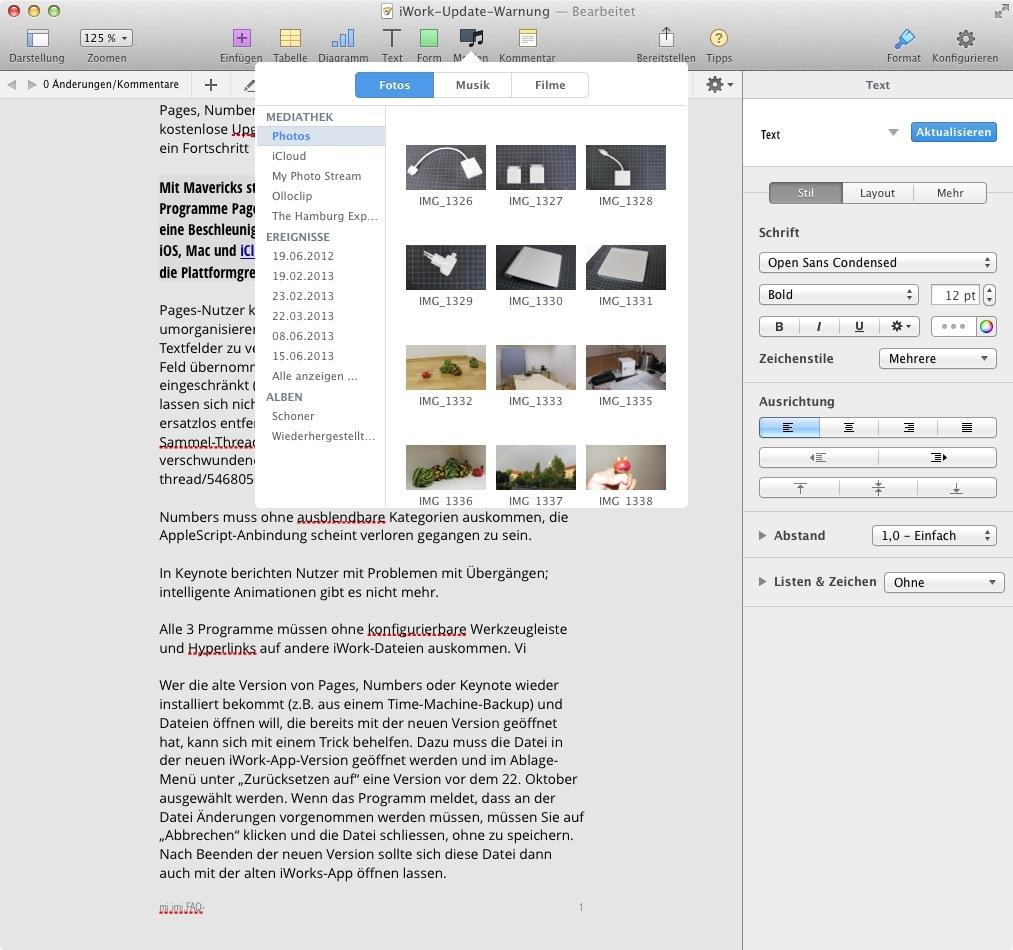This screenshot has width=1013, height=950.
Task: Open the Format inspector panel
Action: click(904, 38)
